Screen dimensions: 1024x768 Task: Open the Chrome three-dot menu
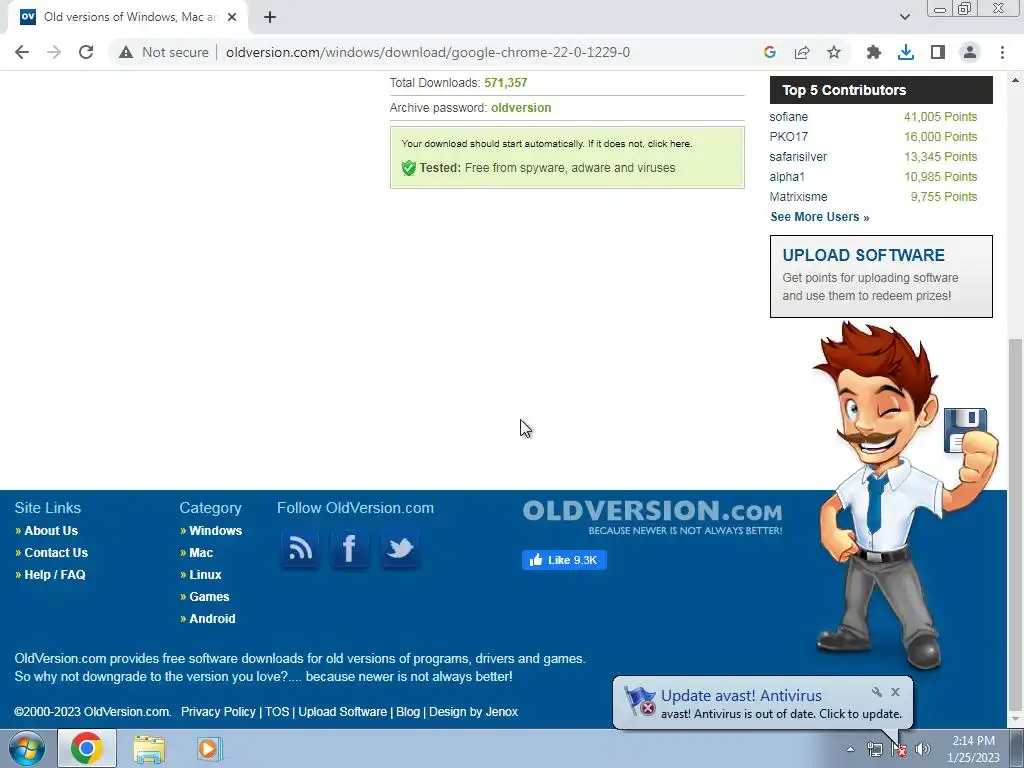coord(1002,52)
